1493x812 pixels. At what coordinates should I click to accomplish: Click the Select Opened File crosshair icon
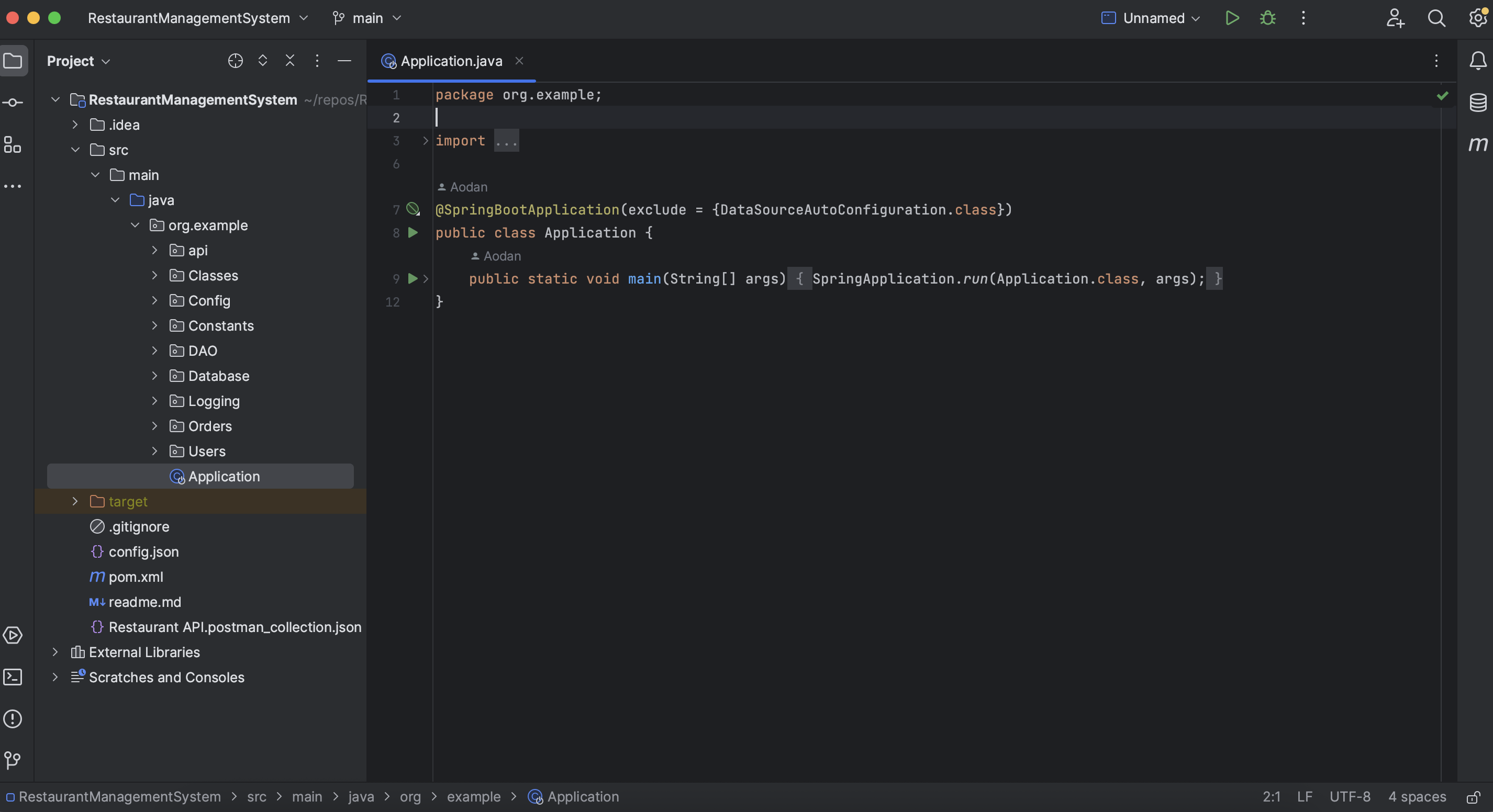coord(236,61)
